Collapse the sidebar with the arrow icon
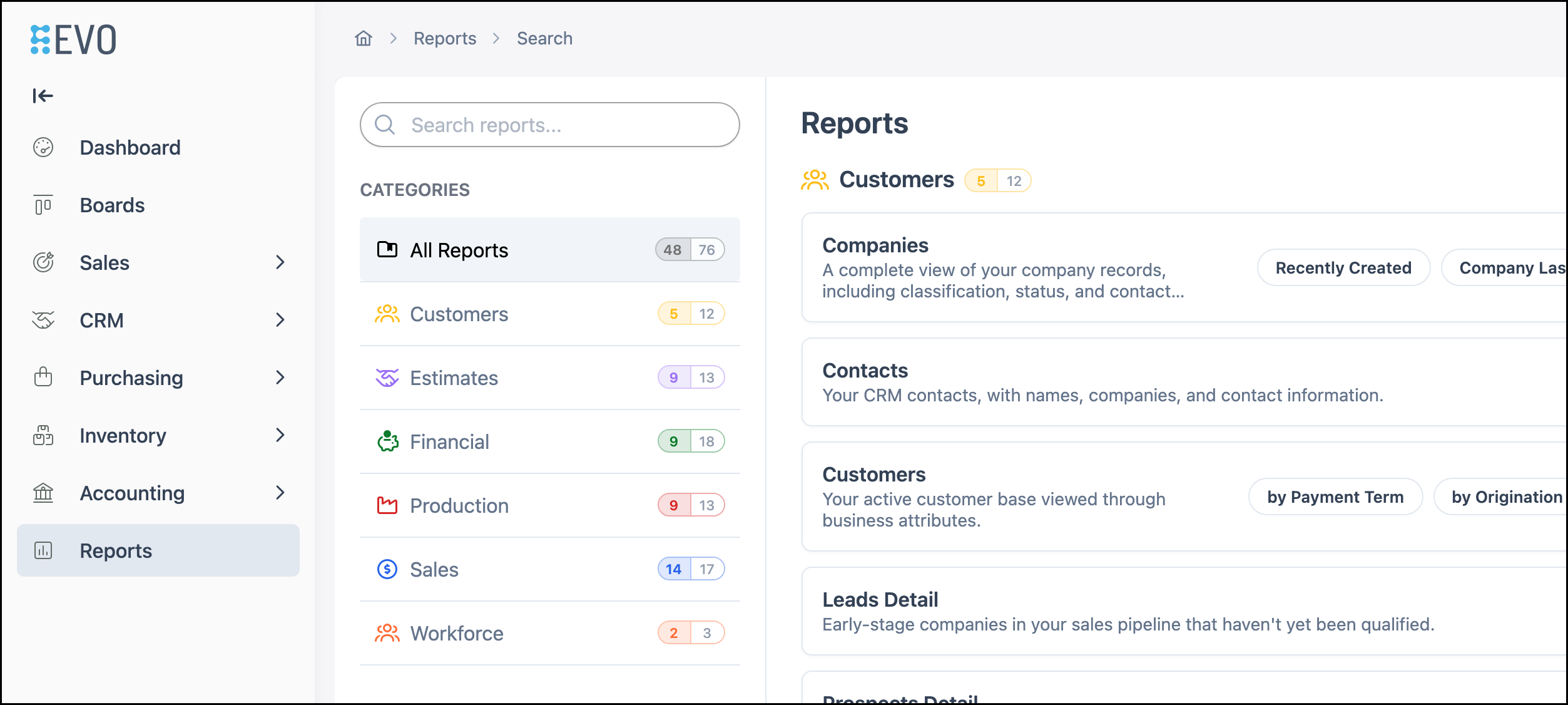The image size is (1568, 705). click(x=43, y=96)
